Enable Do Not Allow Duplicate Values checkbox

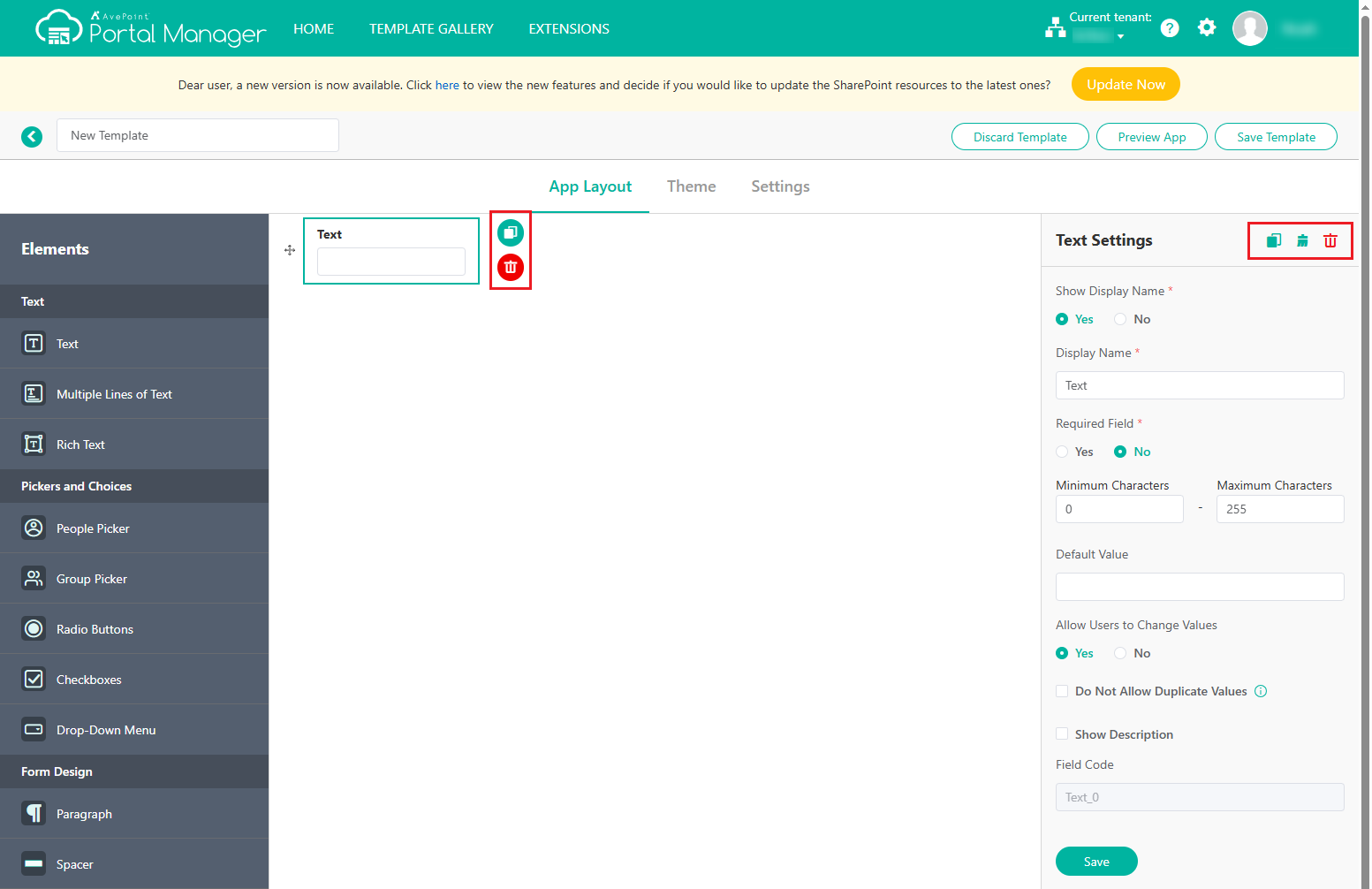pyautogui.click(x=1062, y=691)
